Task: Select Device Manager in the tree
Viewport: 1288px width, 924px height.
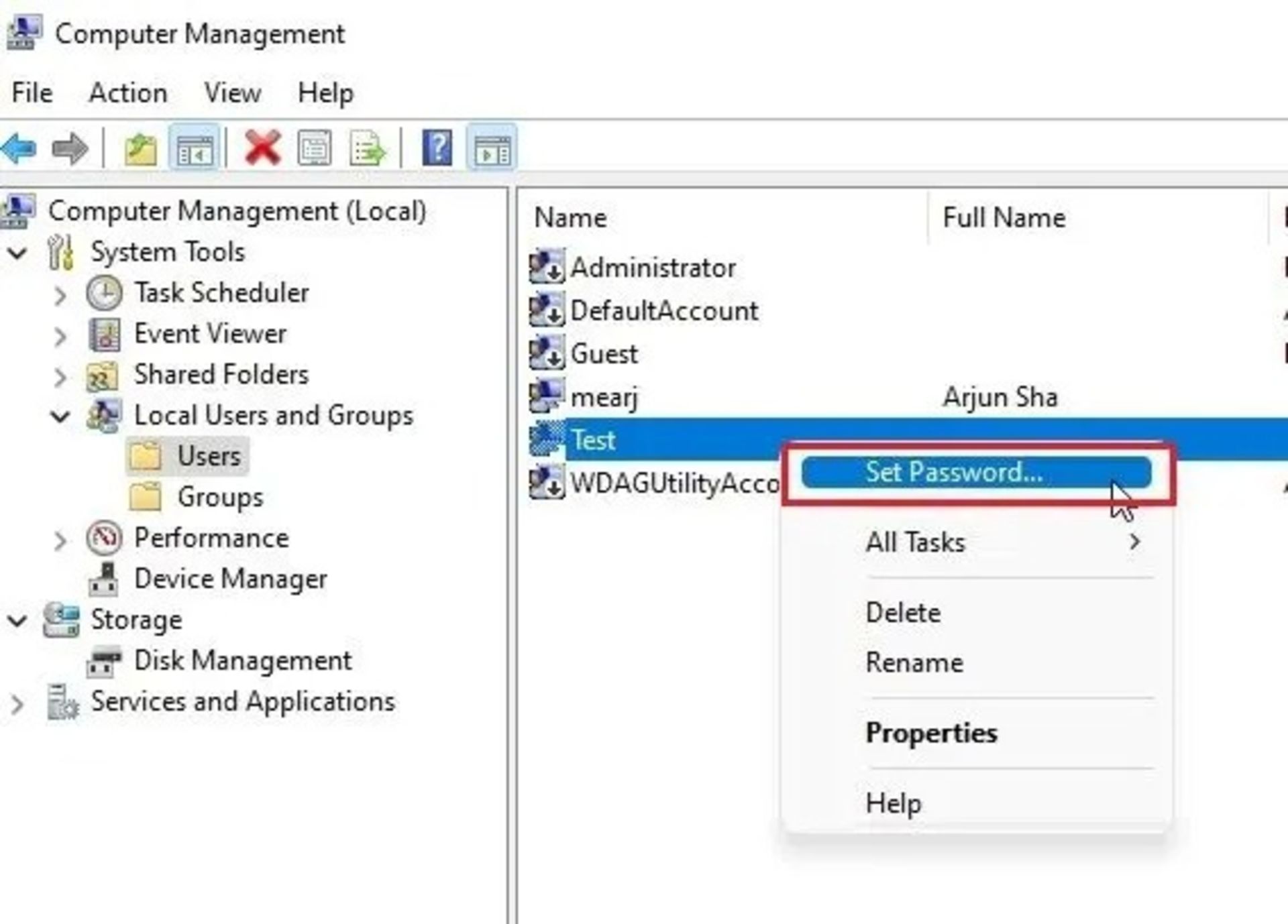Action: tap(231, 579)
